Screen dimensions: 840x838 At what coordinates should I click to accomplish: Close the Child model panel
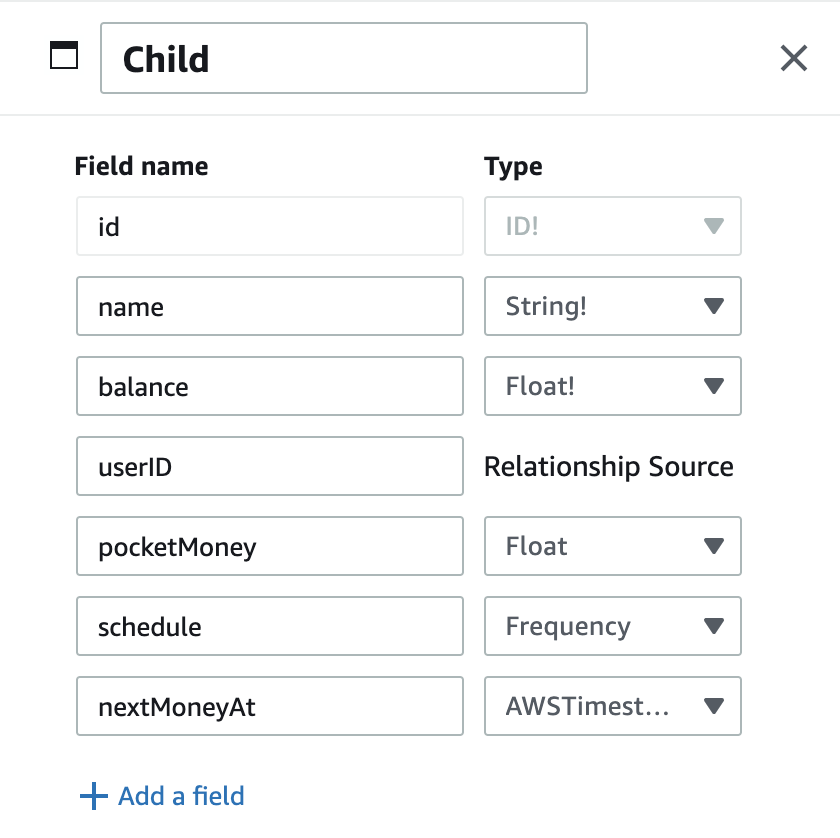[x=793, y=58]
